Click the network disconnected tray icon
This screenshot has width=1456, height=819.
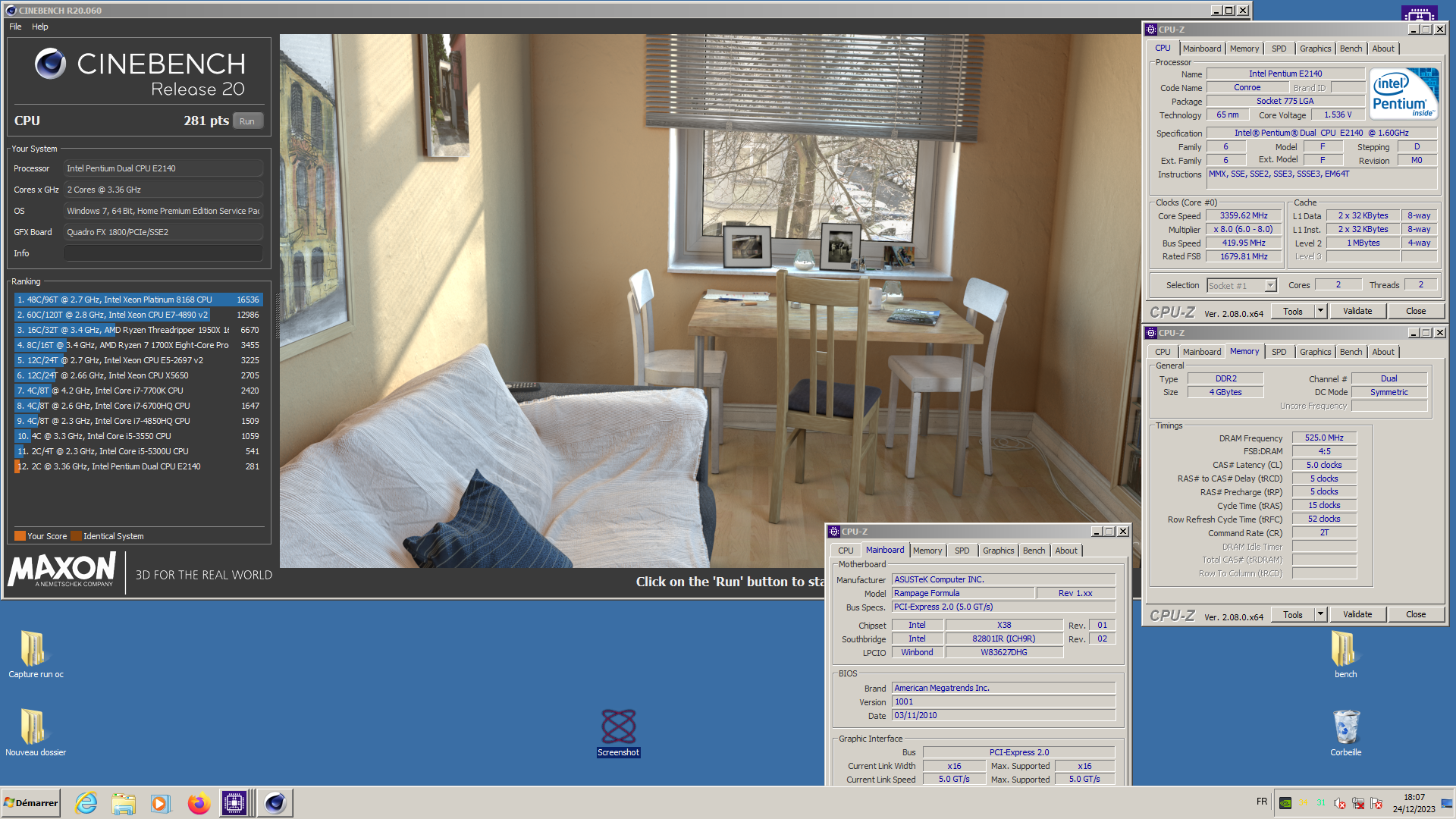pos(1358,803)
